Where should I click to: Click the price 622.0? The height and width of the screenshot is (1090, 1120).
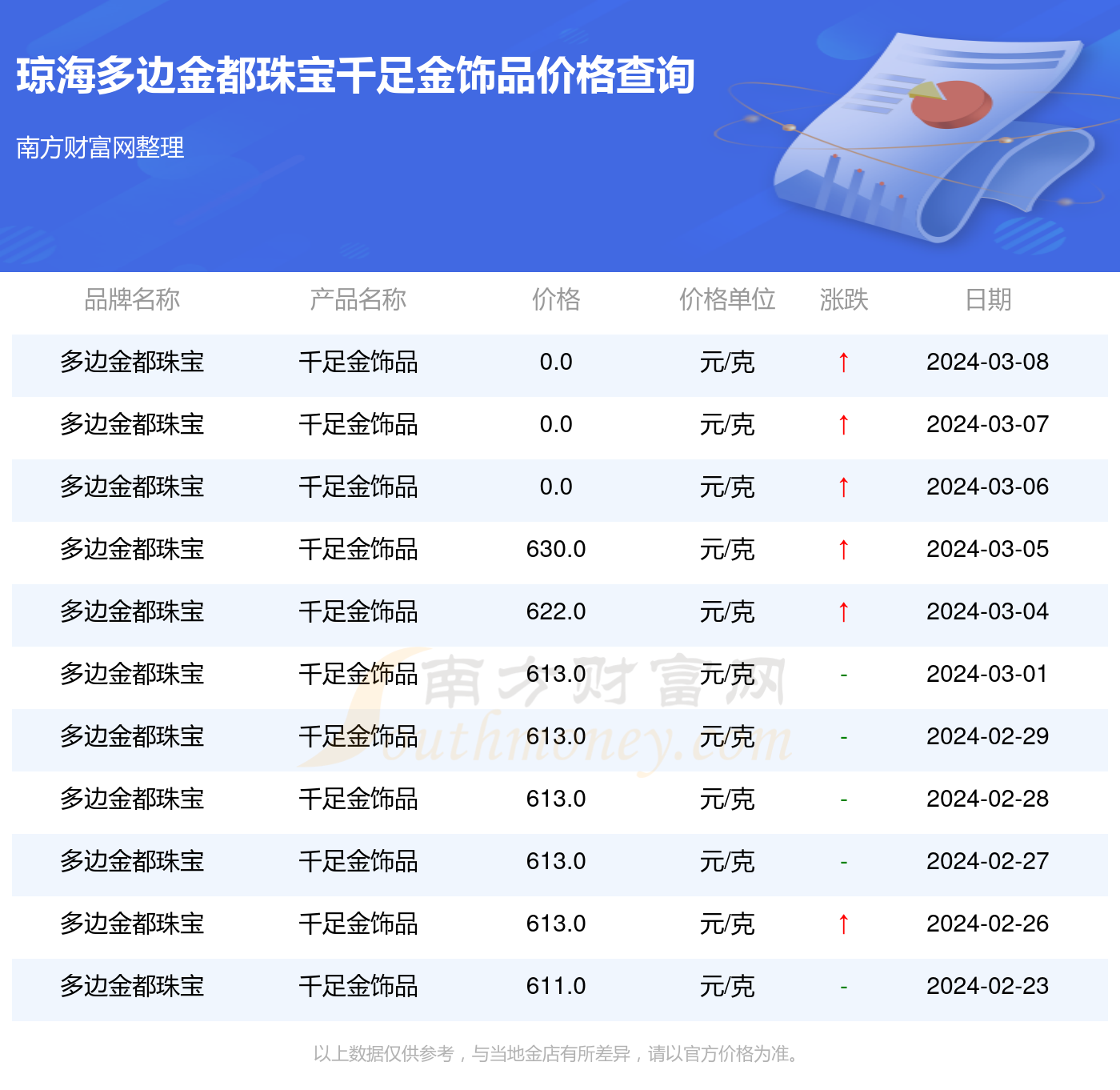[556, 611]
